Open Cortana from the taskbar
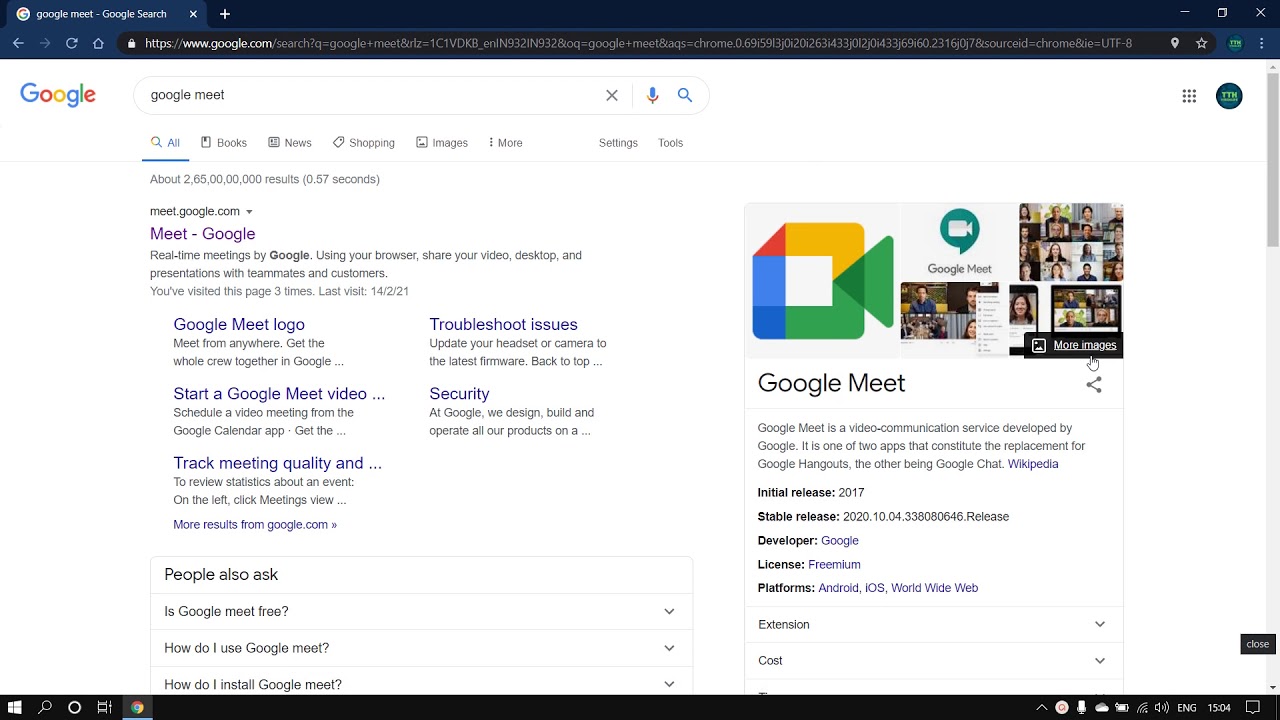1280x720 pixels. pyautogui.click(x=74, y=707)
